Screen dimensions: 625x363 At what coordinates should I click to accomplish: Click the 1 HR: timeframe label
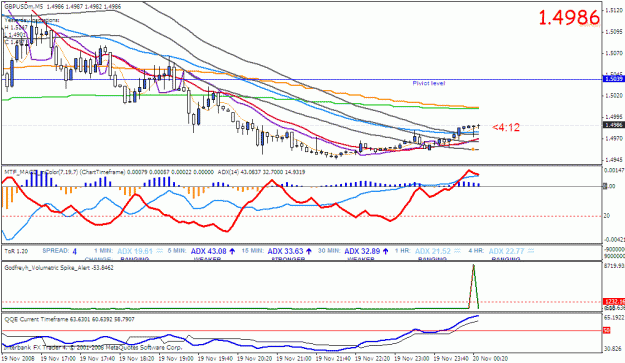403,251
